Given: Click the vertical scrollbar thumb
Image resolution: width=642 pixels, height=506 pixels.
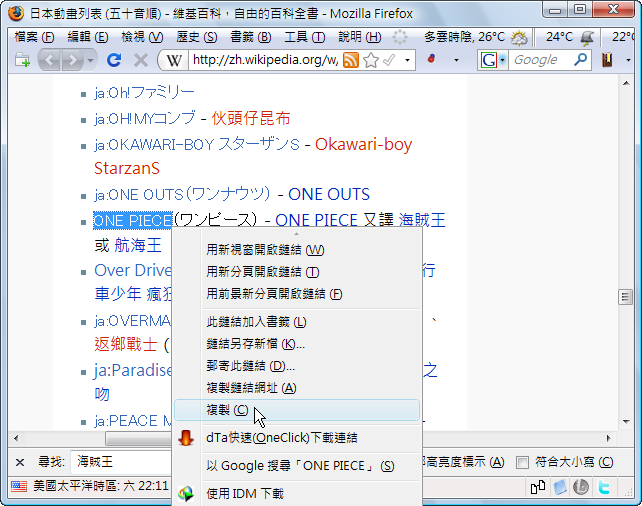Looking at the screenshot, I should pos(625,297).
